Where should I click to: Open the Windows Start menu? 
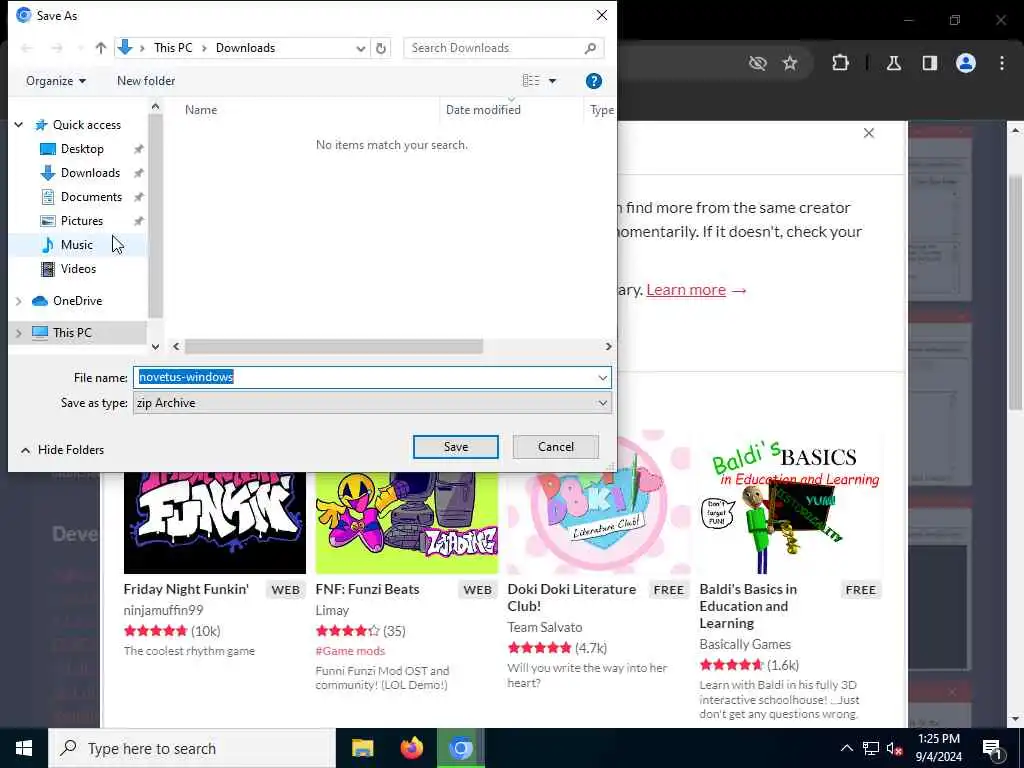pos(24,748)
